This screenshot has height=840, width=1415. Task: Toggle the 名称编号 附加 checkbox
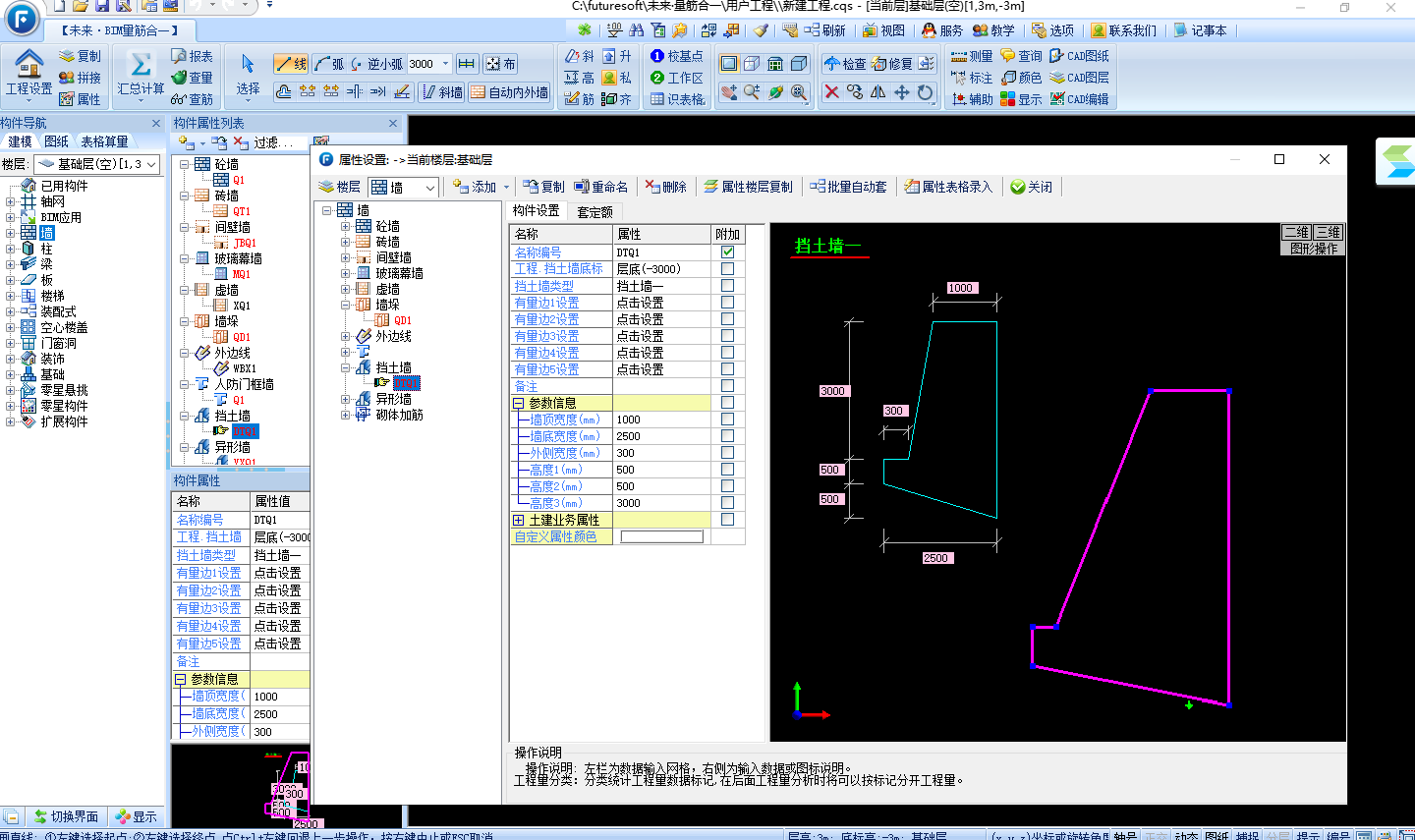coord(727,252)
